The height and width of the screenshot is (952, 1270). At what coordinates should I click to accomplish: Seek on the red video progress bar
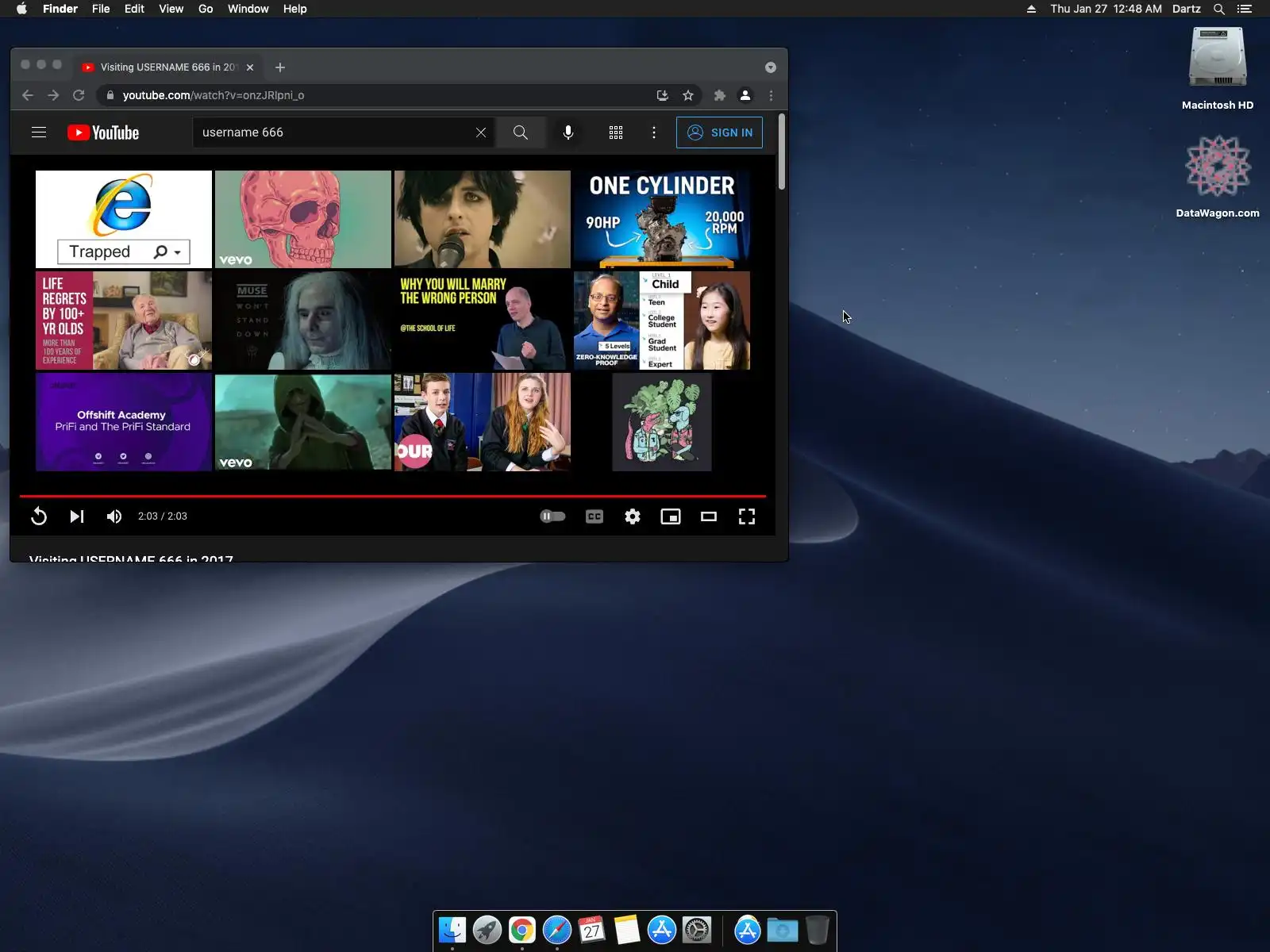click(393, 496)
